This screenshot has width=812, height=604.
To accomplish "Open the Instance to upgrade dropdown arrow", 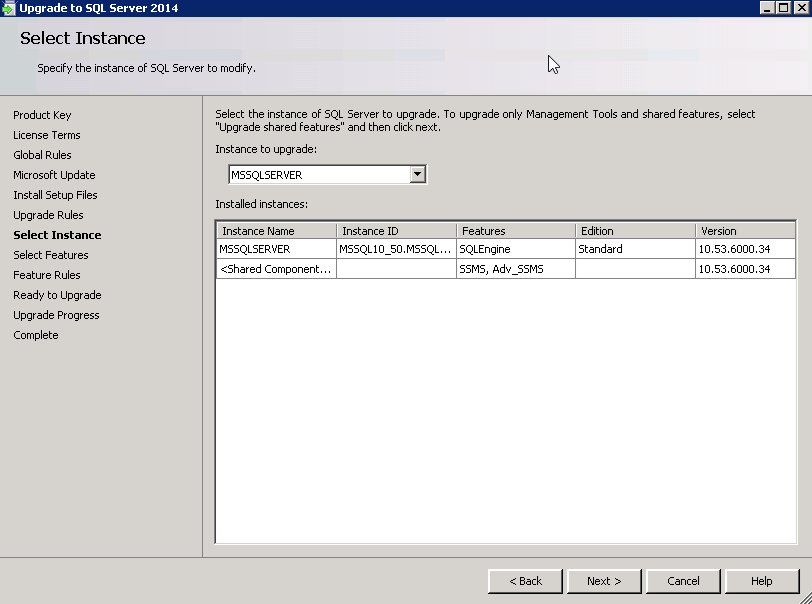I will pyautogui.click(x=417, y=175).
